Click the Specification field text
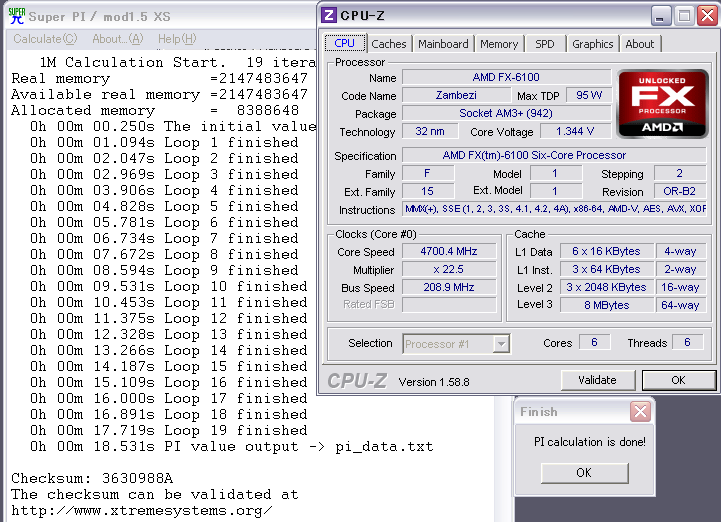The image size is (721, 522). point(554,155)
